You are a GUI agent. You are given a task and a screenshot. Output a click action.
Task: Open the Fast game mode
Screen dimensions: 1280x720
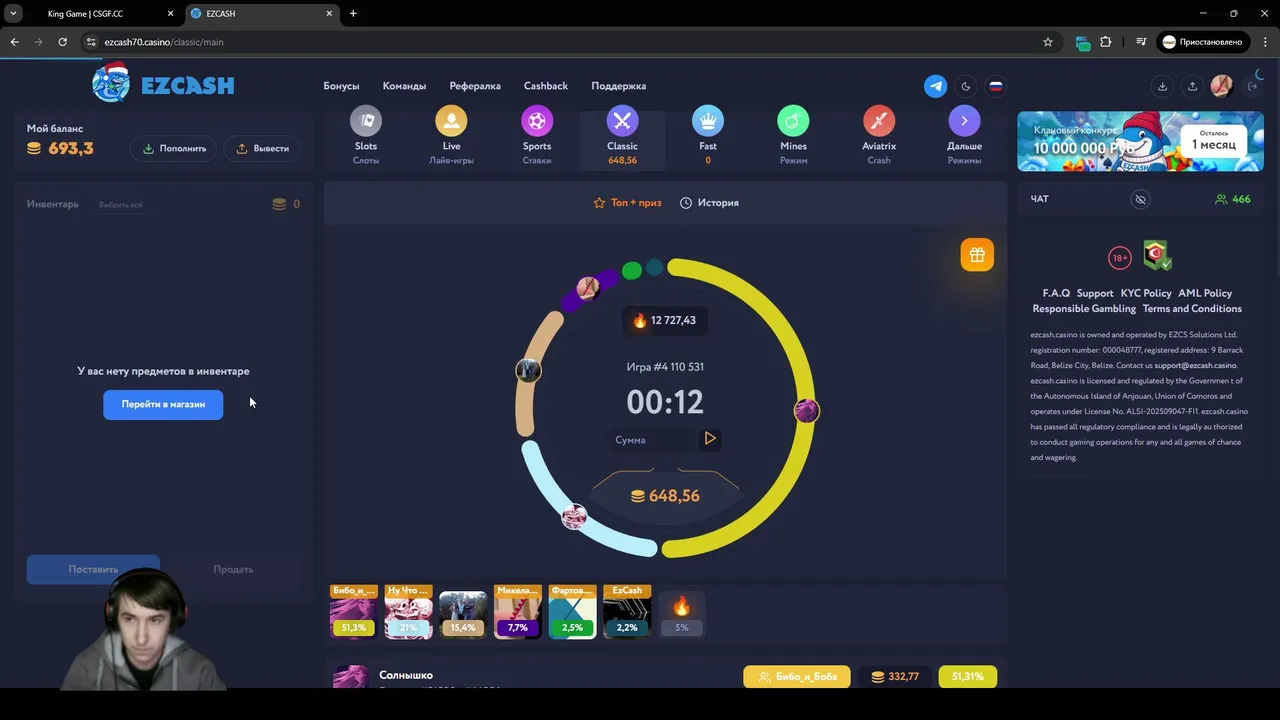click(708, 135)
